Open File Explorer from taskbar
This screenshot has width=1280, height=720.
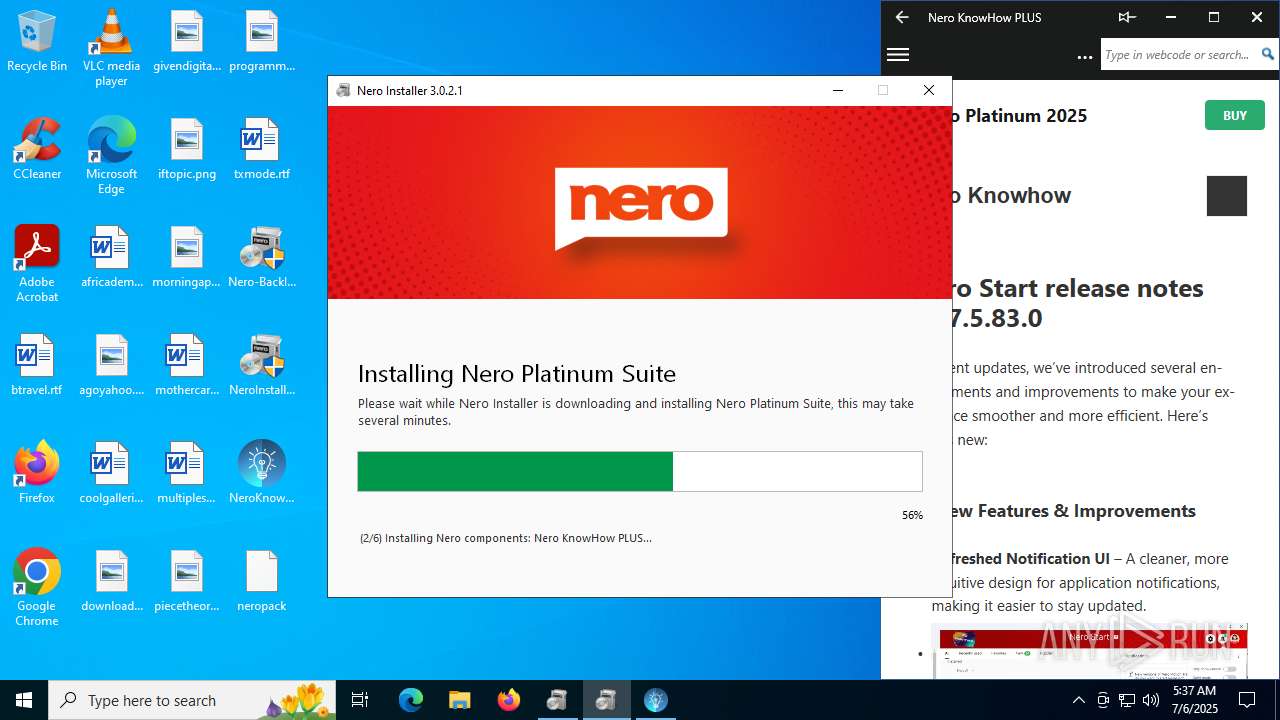coord(459,700)
